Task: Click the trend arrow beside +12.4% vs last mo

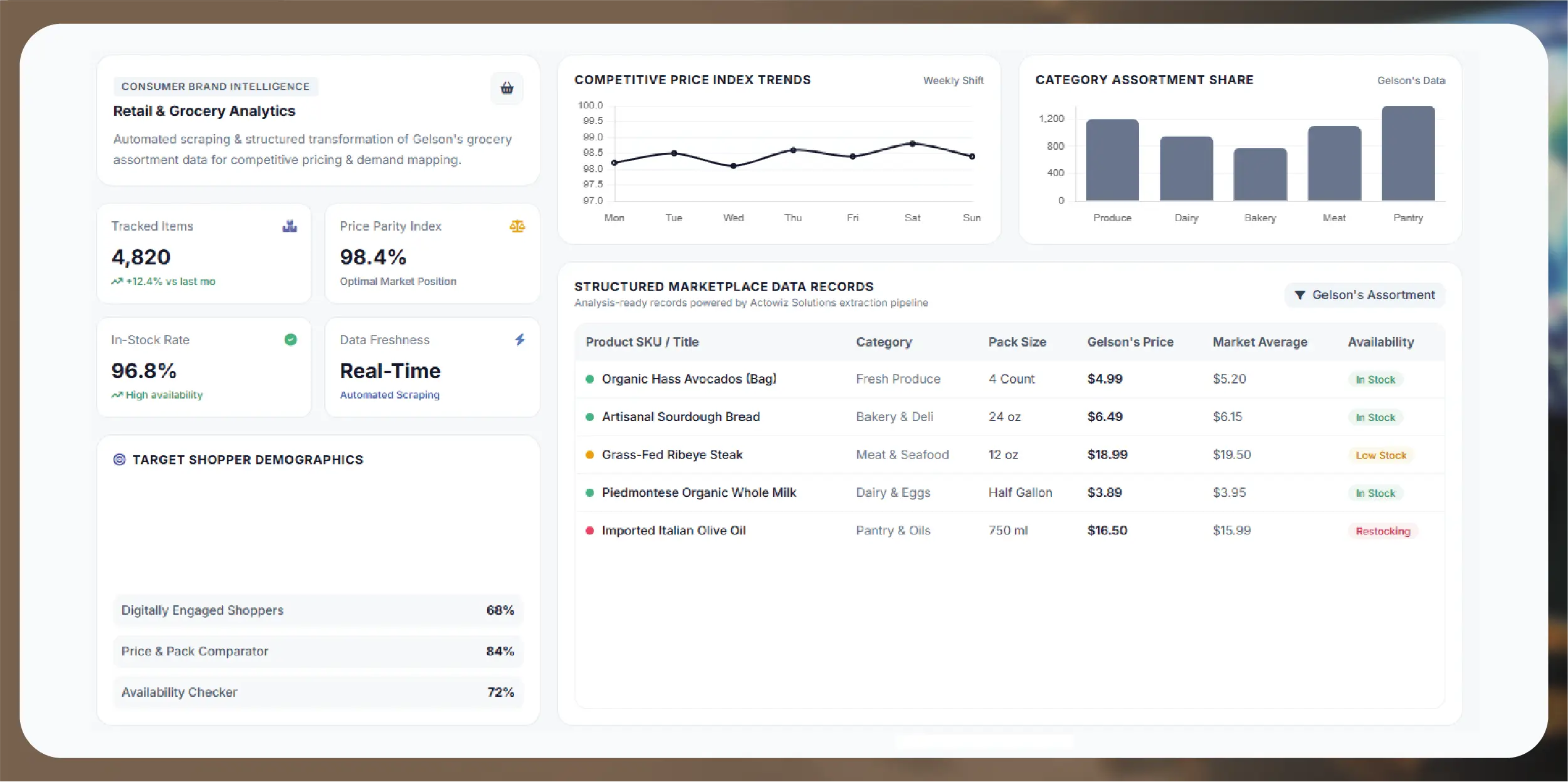Action: coord(117,281)
